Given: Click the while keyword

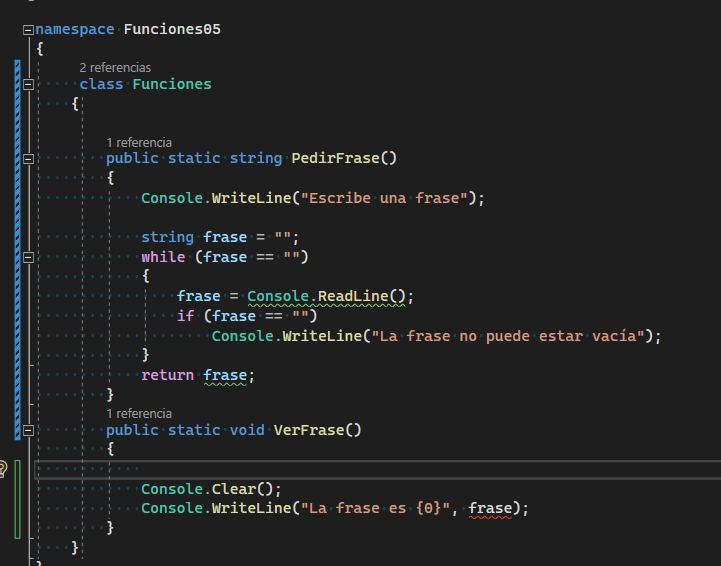Looking at the screenshot, I should [x=163, y=257].
